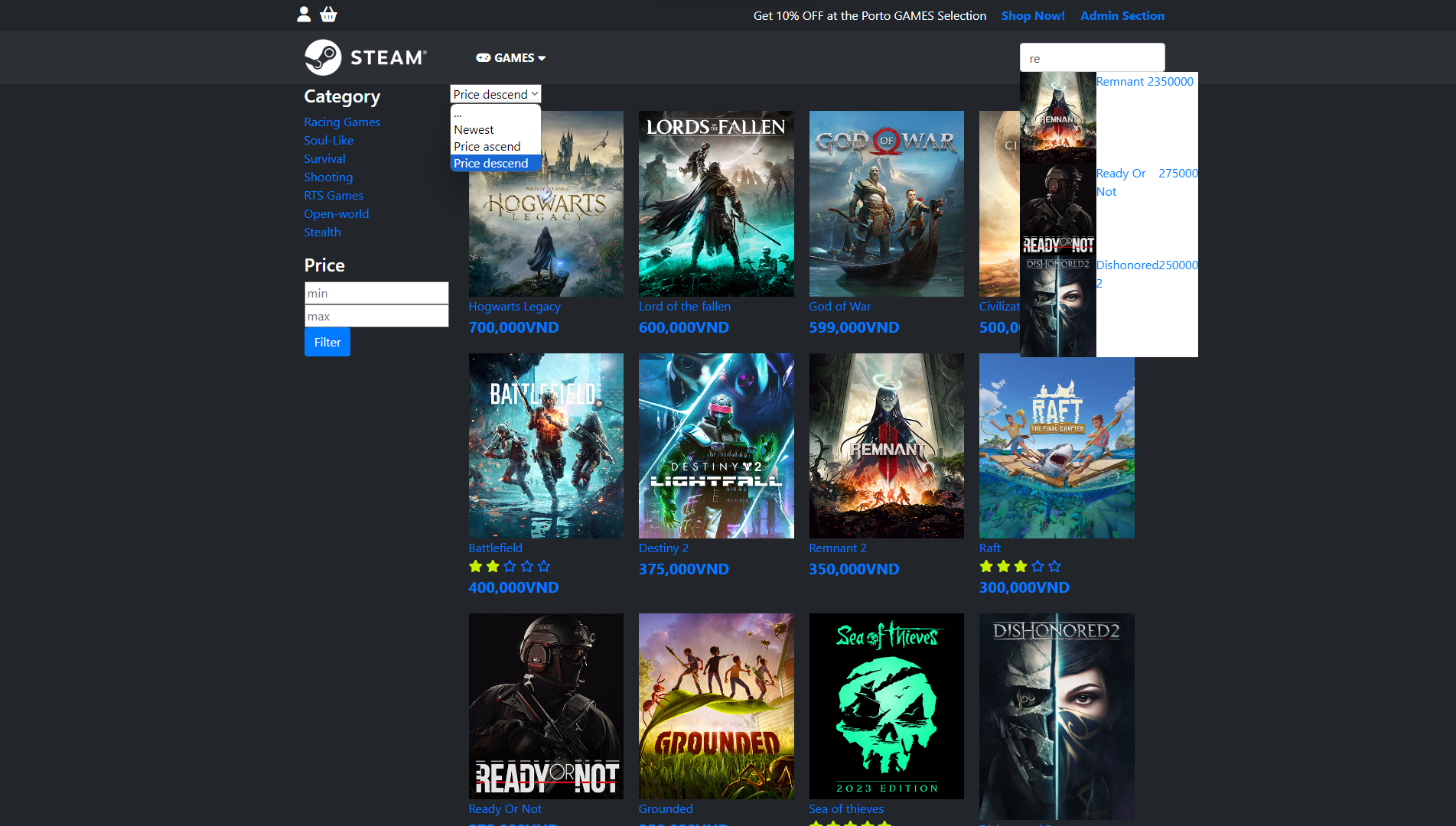Select the Soul-Like category
1456x826 pixels.
328,141
